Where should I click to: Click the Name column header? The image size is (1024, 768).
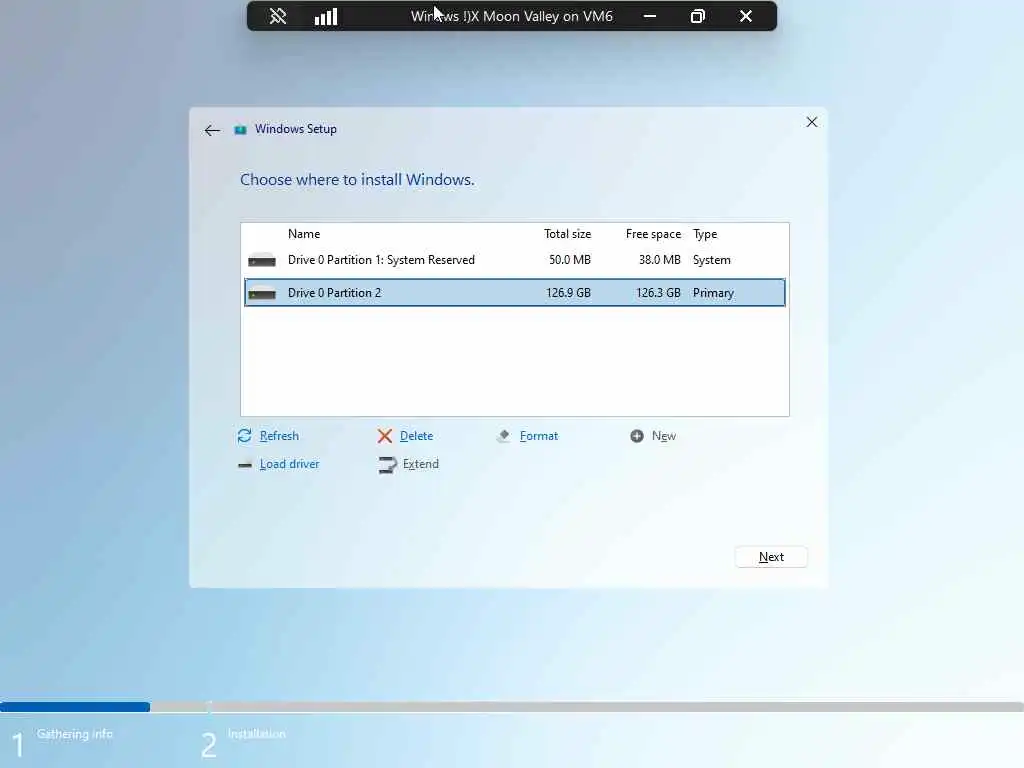pyautogui.click(x=304, y=234)
